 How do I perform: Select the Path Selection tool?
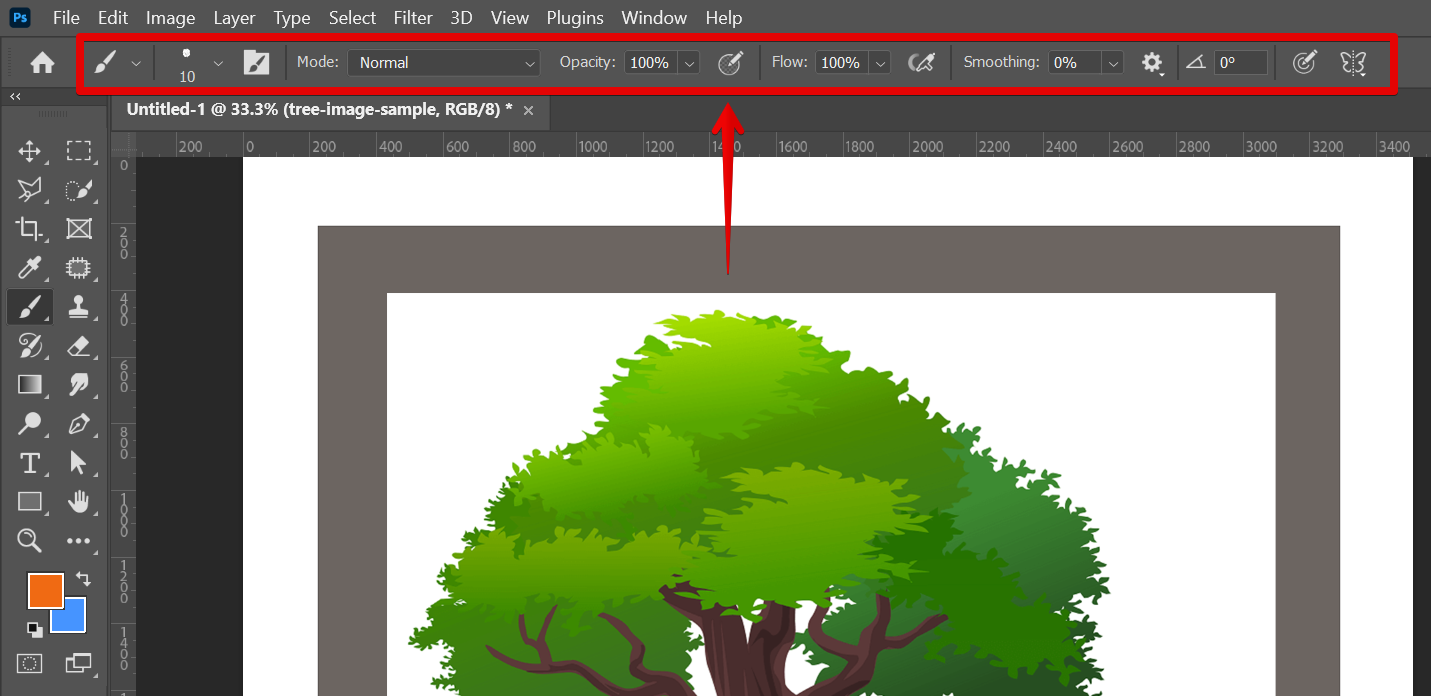coord(79,463)
